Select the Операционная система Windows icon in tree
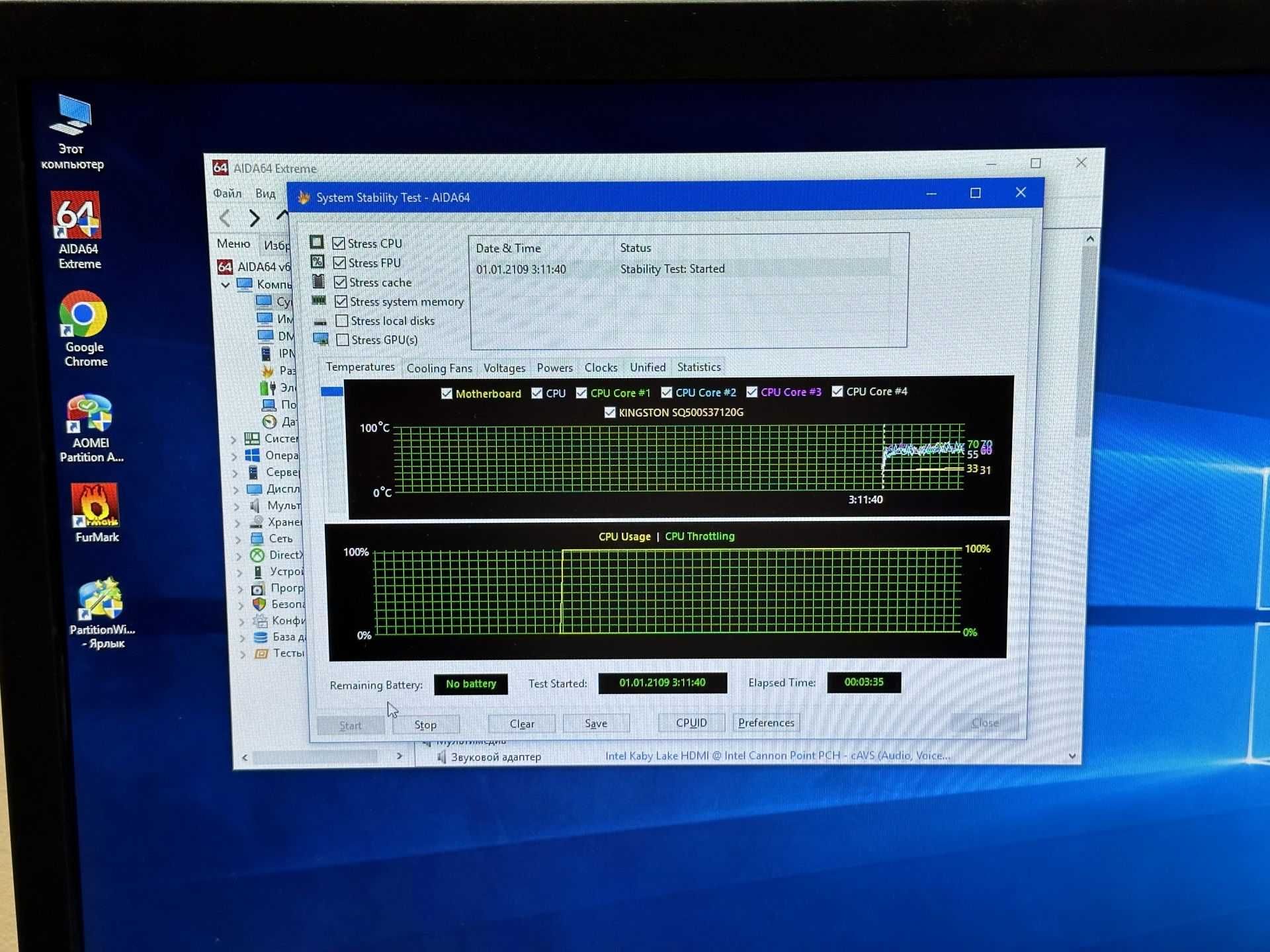 pyautogui.click(x=252, y=455)
